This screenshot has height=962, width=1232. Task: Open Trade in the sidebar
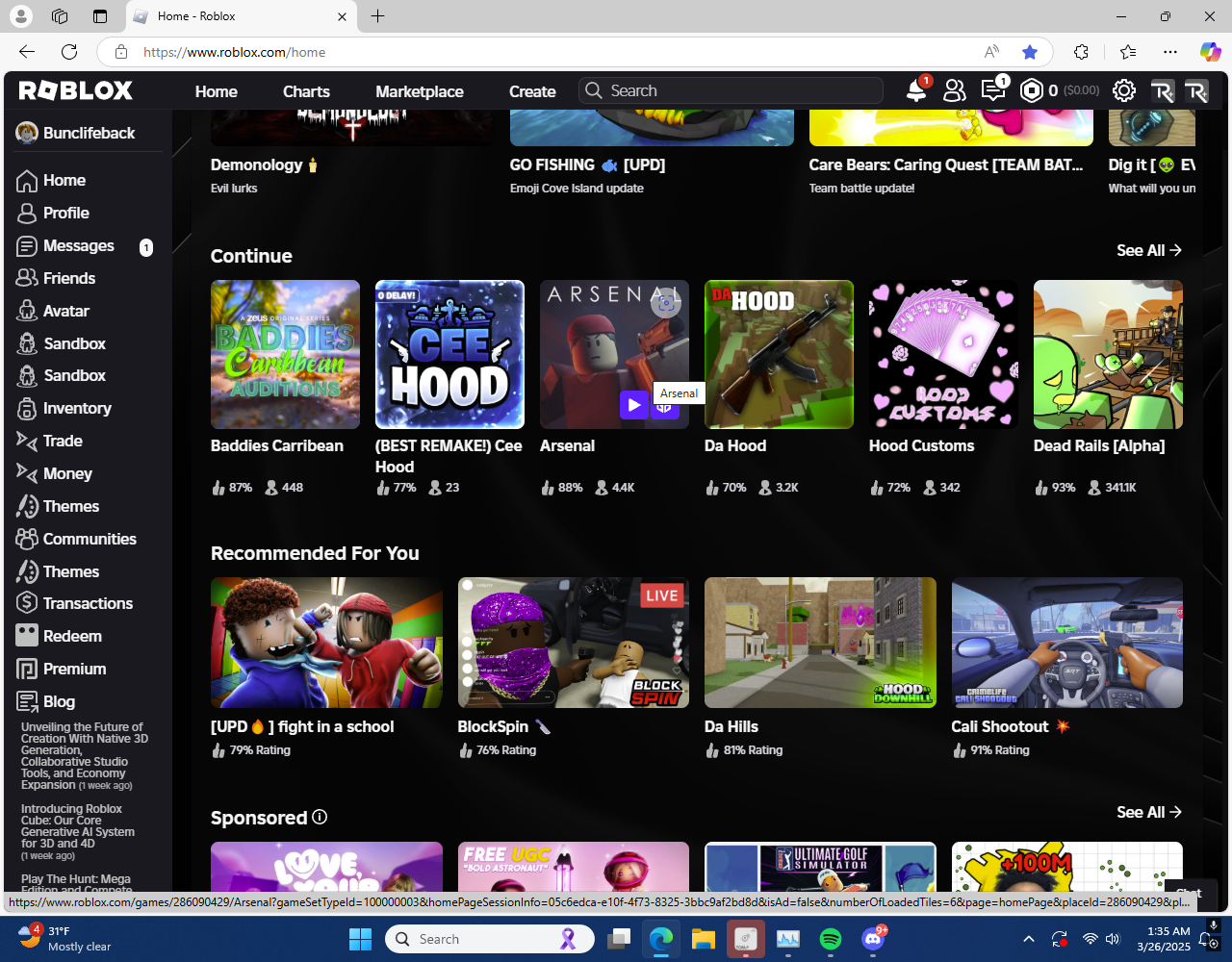(63, 441)
